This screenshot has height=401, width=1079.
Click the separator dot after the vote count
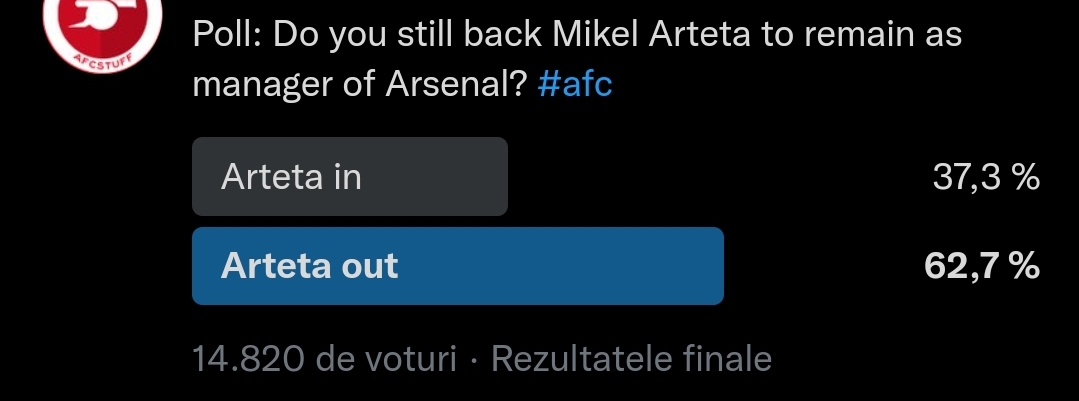pyautogui.click(x=473, y=359)
